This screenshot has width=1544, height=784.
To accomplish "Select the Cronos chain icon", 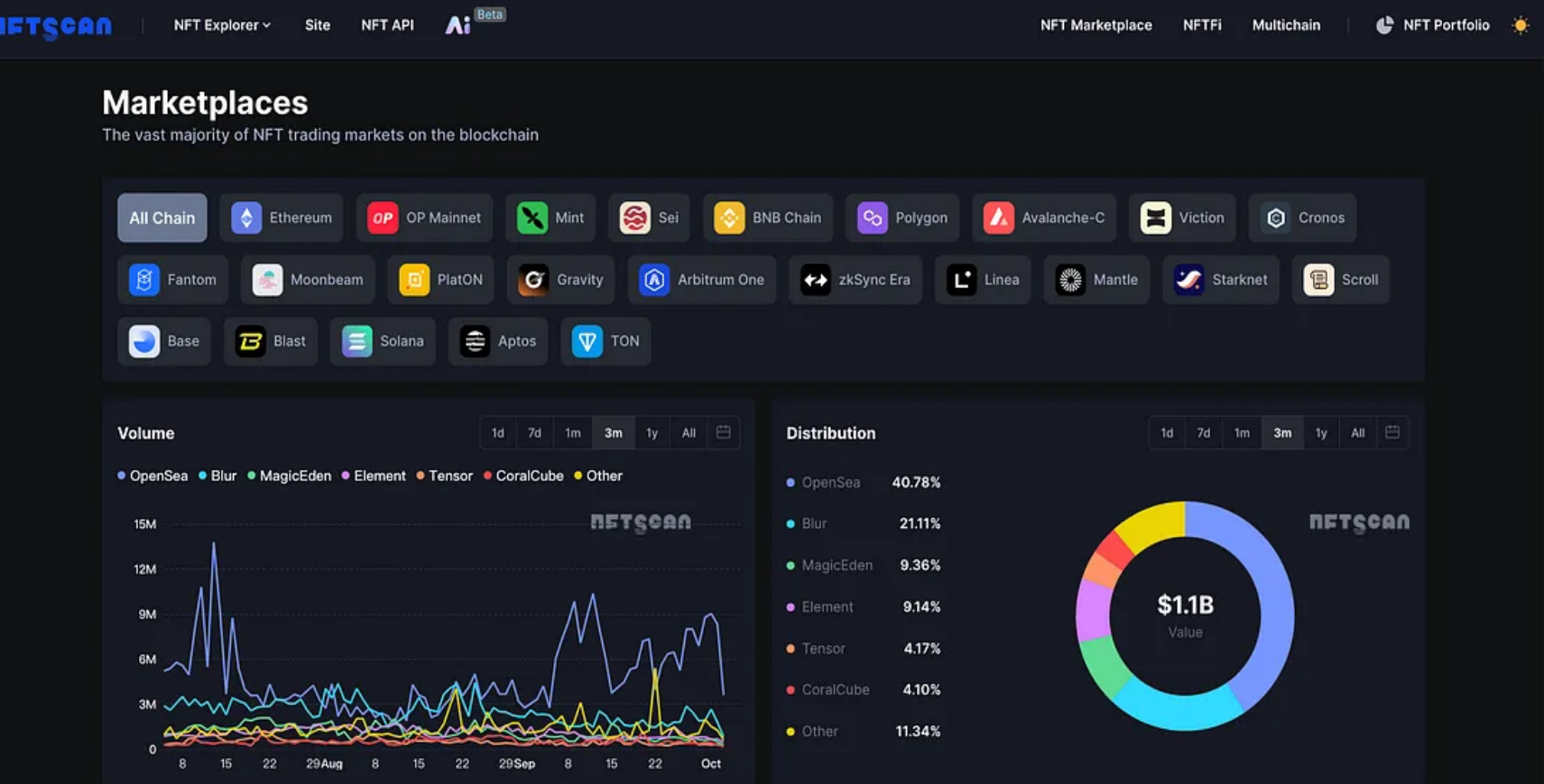I will click(x=1276, y=217).
